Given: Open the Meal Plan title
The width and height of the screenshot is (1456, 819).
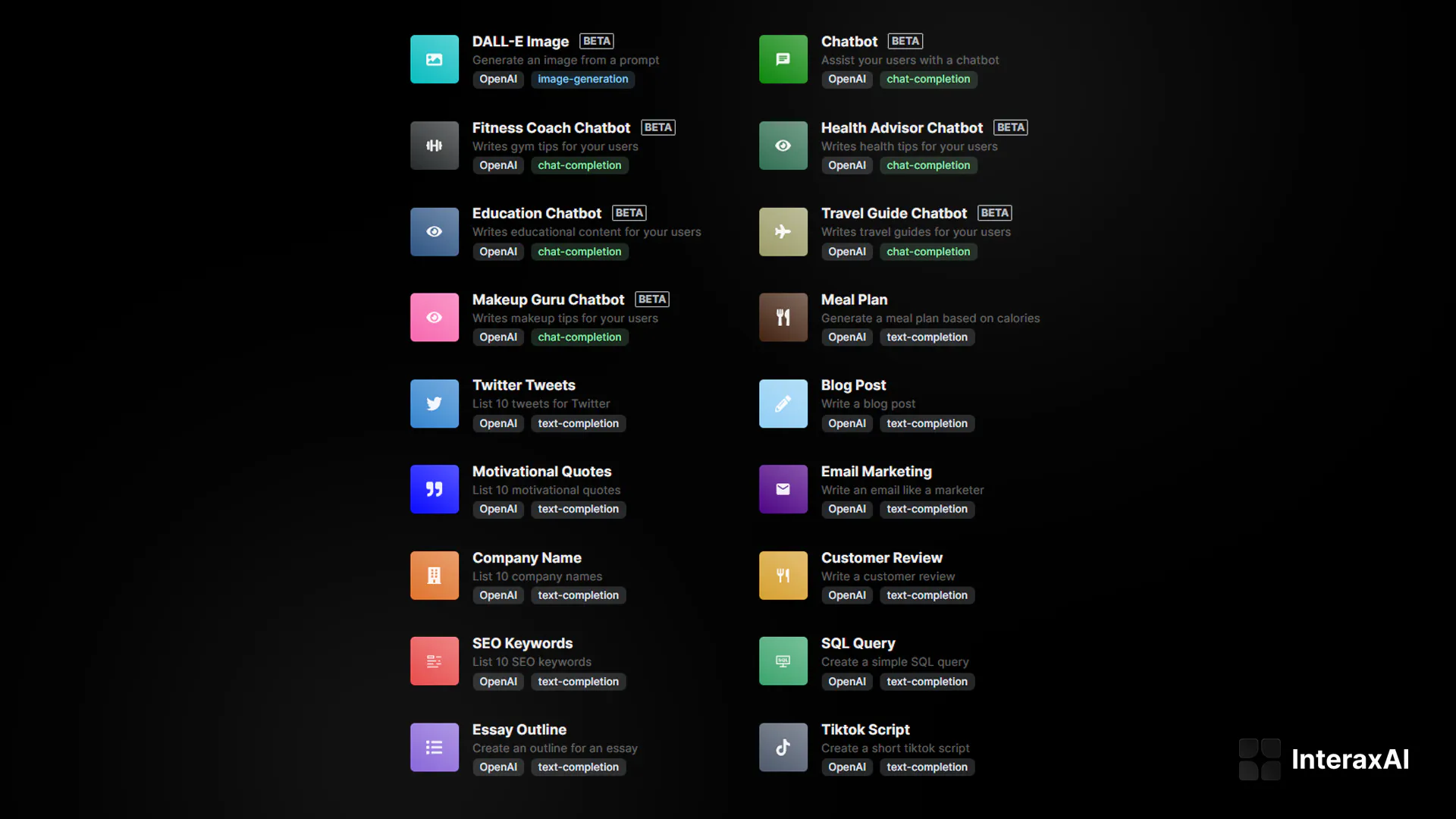Looking at the screenshot, I should [x=854, y=300].
